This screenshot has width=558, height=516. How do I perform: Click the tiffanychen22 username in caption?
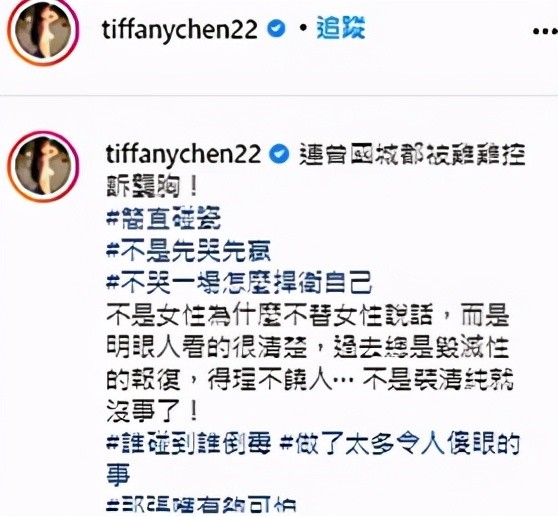[183, 154]
